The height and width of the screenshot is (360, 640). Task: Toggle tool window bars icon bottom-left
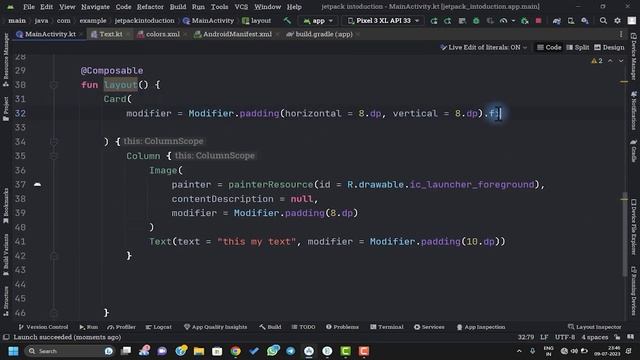point(6,337)
